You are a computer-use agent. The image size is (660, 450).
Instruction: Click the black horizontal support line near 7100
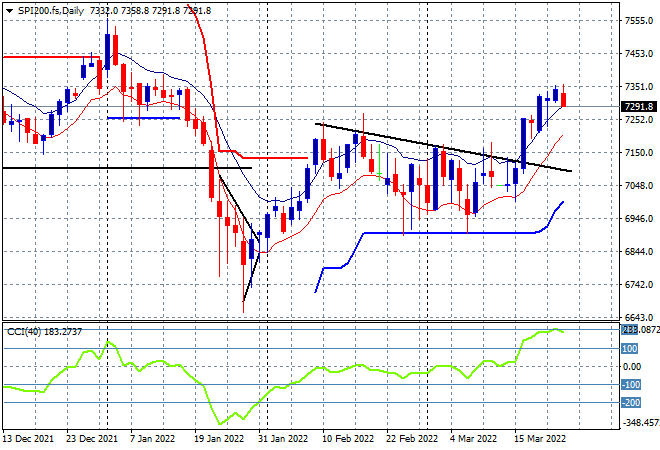point(100,168)
